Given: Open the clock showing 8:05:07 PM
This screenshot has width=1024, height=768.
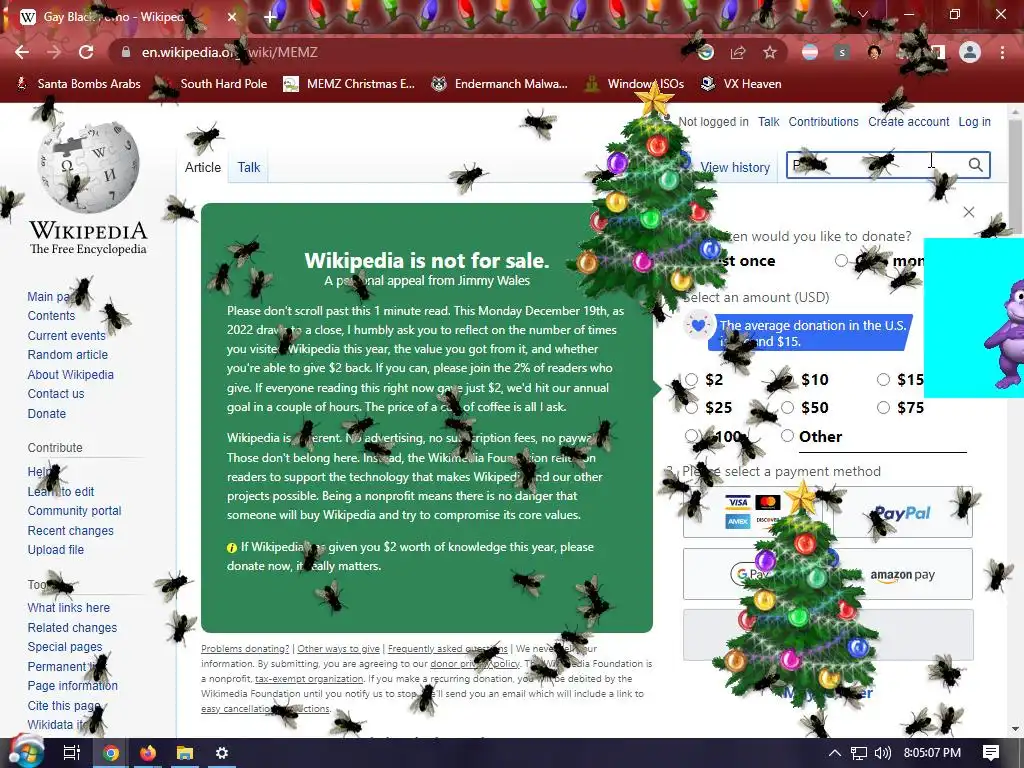Looking at the screenshot, I should coord(932,753).
